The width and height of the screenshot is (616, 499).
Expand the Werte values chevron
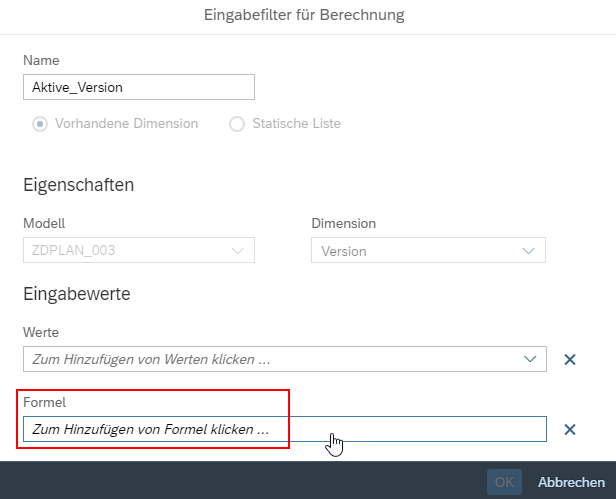pyautogui.click(x=530, y=359)
